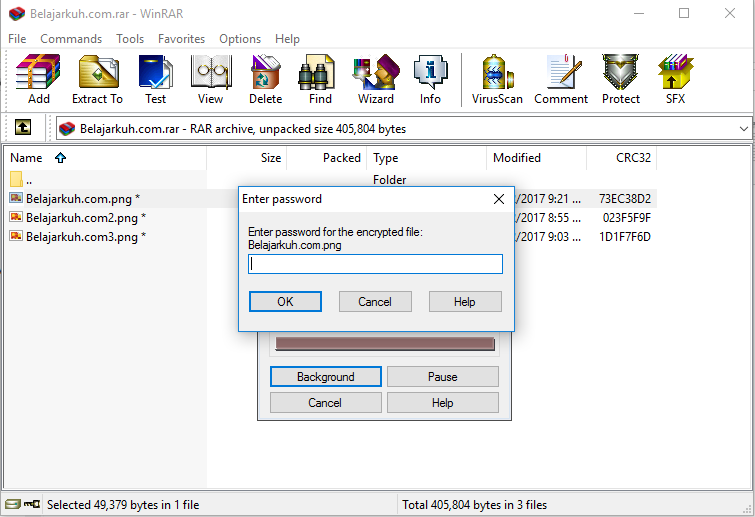This screenshot has width=755, height=517.
Task: Click CRC32 value 1D1F7F6D
Action: 625,236
